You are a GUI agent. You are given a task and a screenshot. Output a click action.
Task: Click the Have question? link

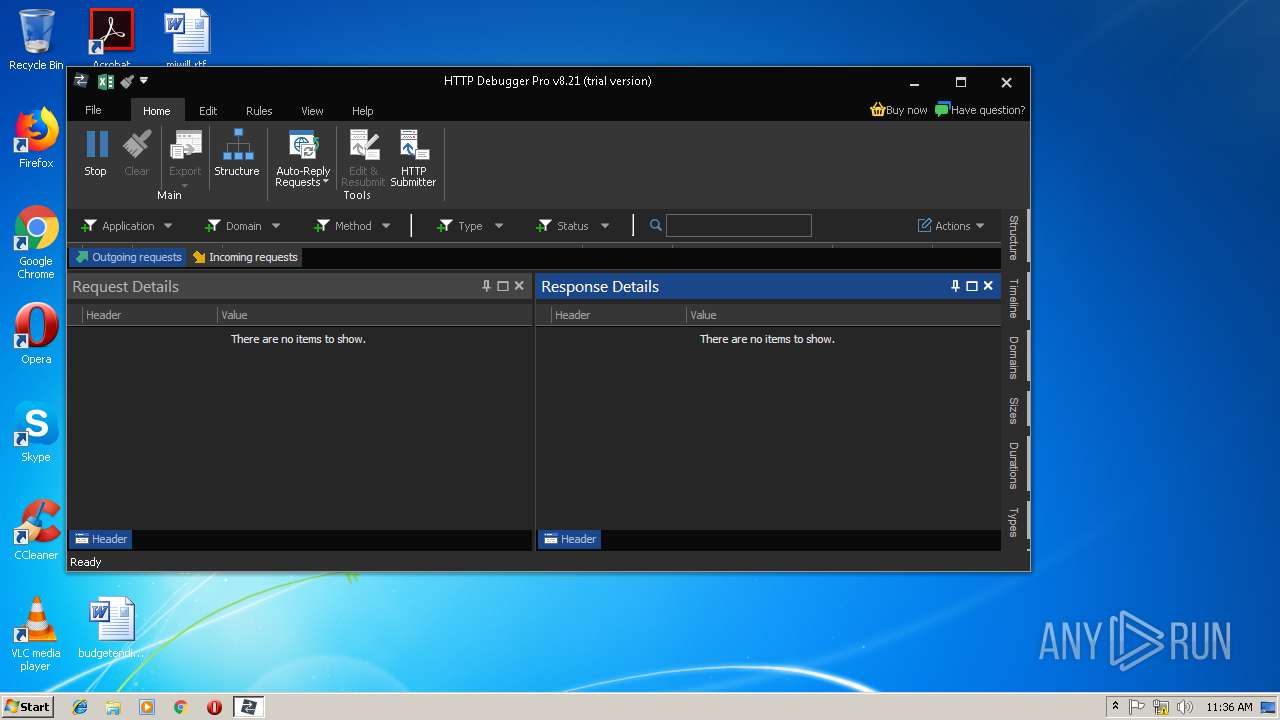980,110
